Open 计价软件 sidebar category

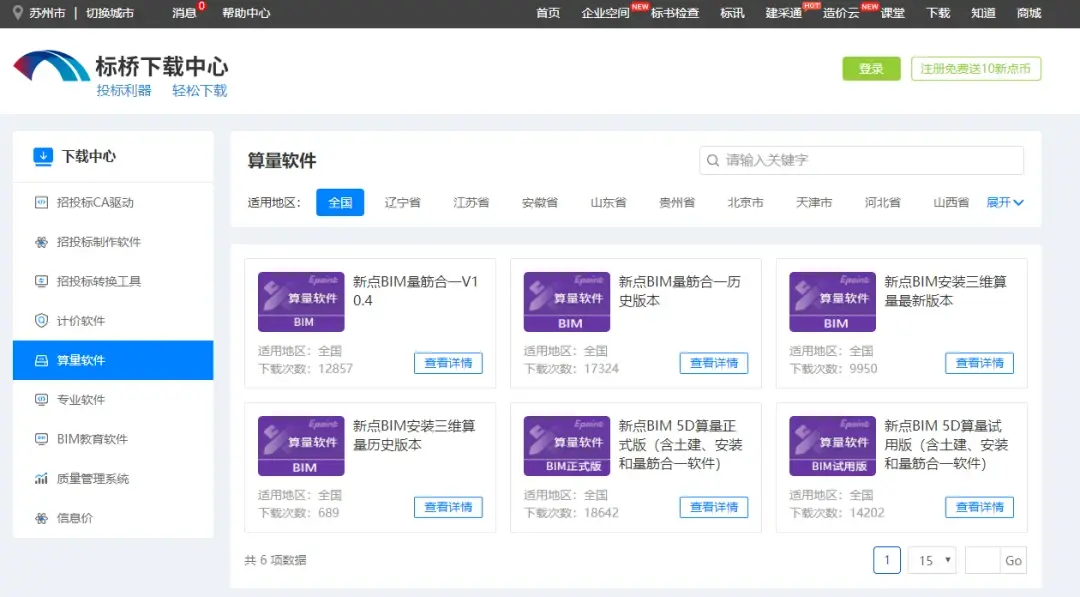pos(113,320)
